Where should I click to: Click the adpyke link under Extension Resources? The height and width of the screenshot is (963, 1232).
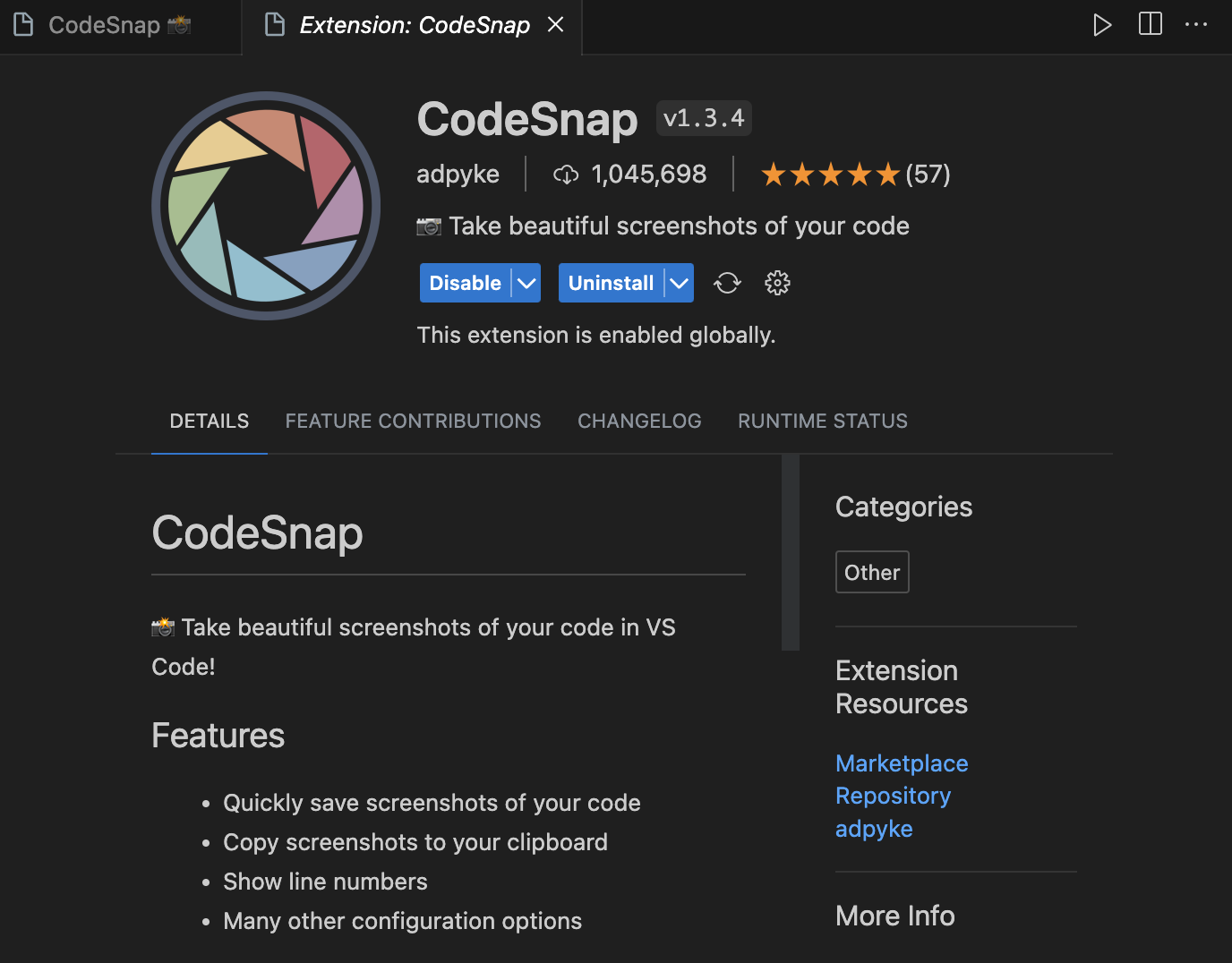[x=874, y=829]
